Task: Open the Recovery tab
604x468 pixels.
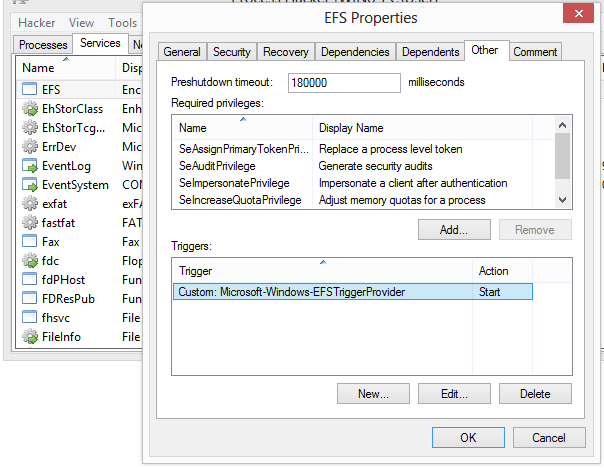Action: 287,52
